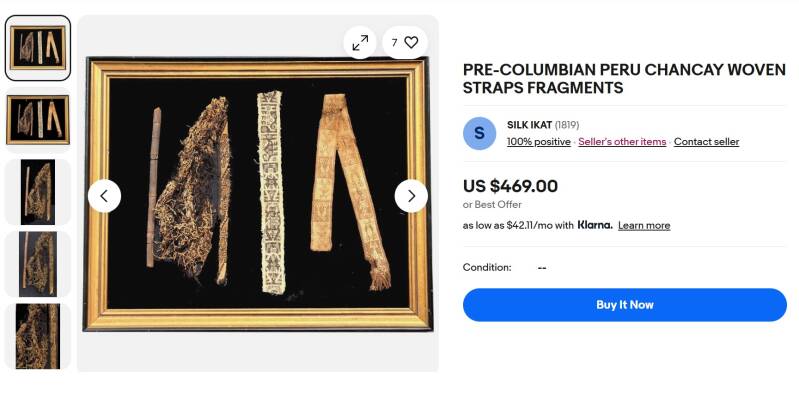799x408 pixels.
Task: Select the first framed-straps thumbnail
Action: click(x=38, y=48)
